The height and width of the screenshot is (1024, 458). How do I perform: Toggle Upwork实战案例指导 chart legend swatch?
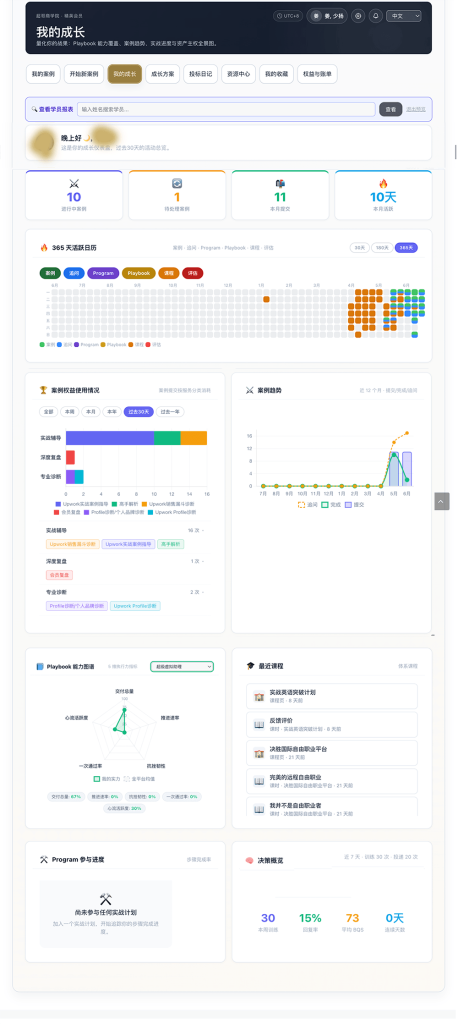pos(57,504)
